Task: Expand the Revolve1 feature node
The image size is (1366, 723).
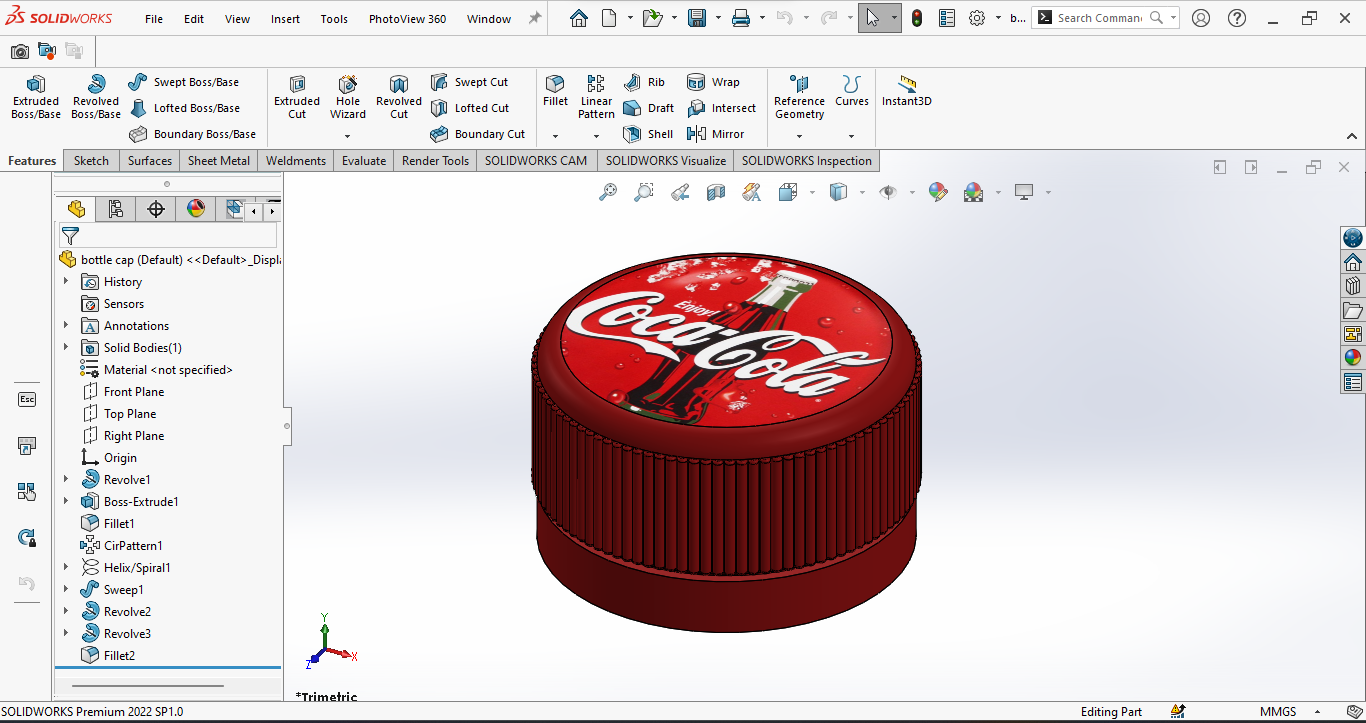Action: (67, 480)
